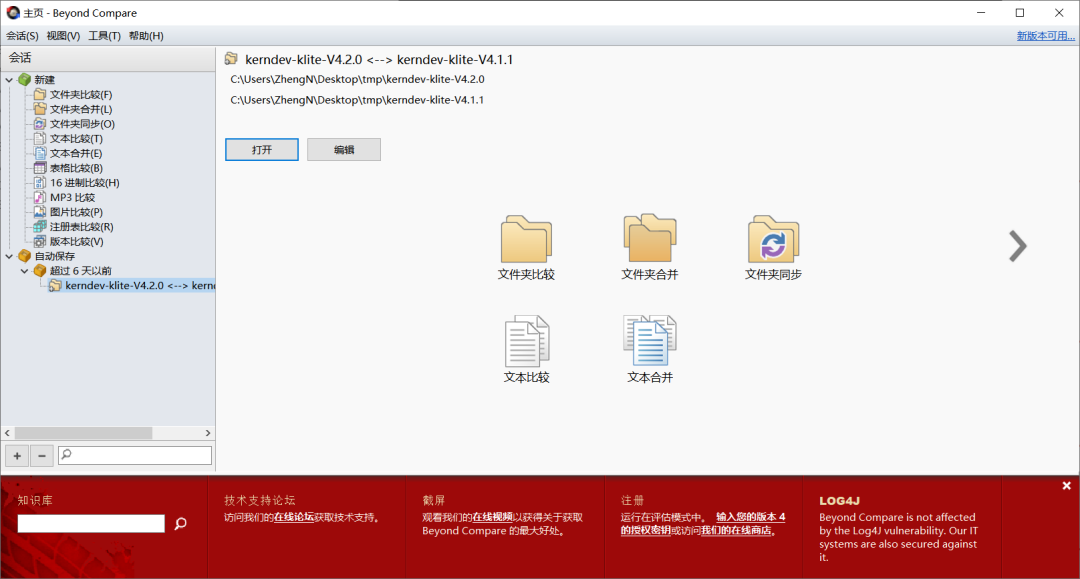
Task: Select 表格比较(B) in the session tree
Action: 76,168
